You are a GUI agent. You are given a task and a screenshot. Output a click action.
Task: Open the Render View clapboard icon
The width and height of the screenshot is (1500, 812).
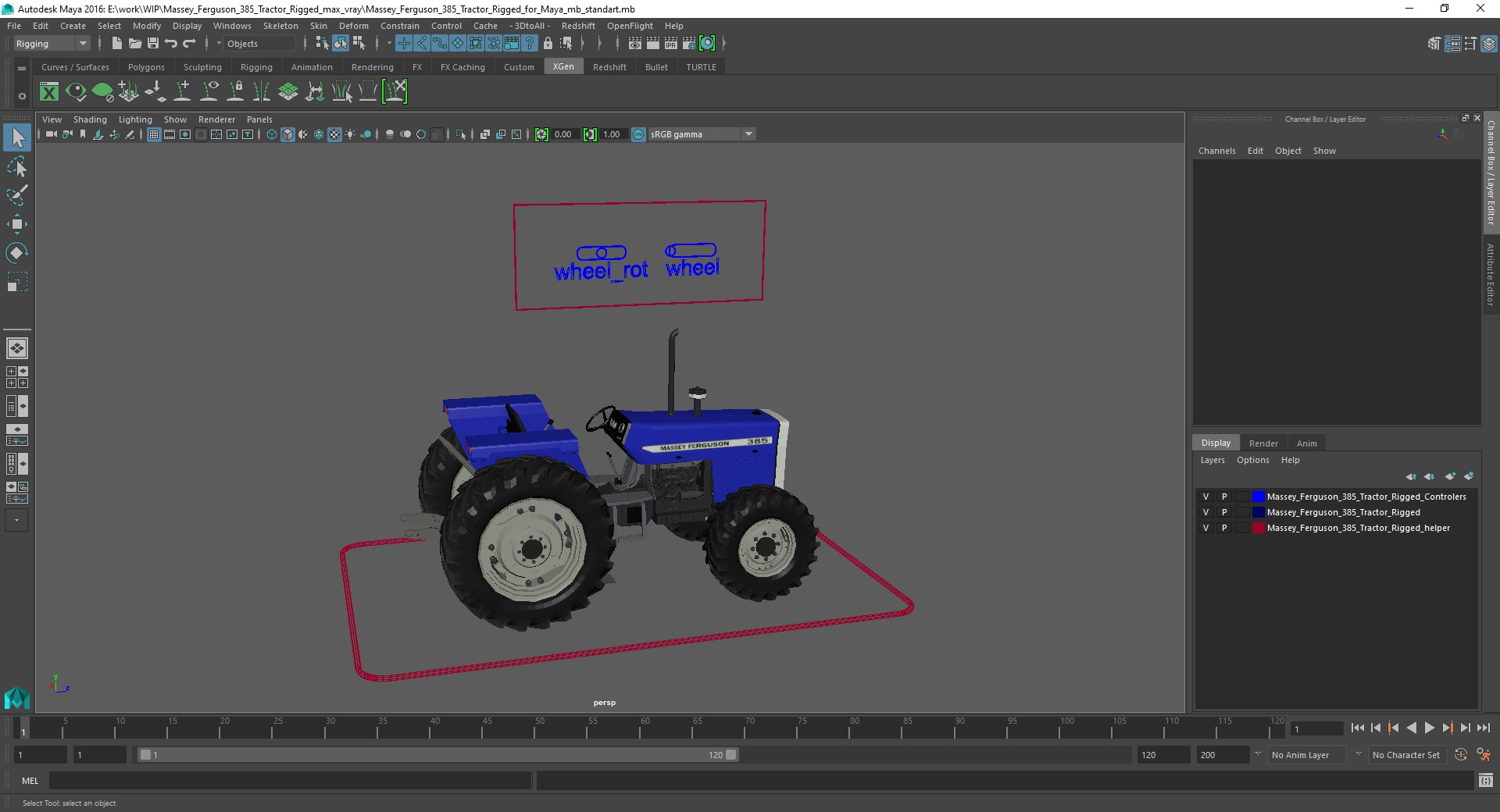tap(635, 44)
